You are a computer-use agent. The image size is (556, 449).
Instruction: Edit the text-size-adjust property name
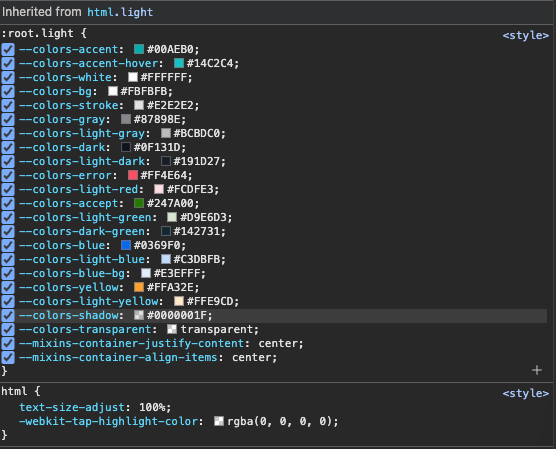[72, 408]
